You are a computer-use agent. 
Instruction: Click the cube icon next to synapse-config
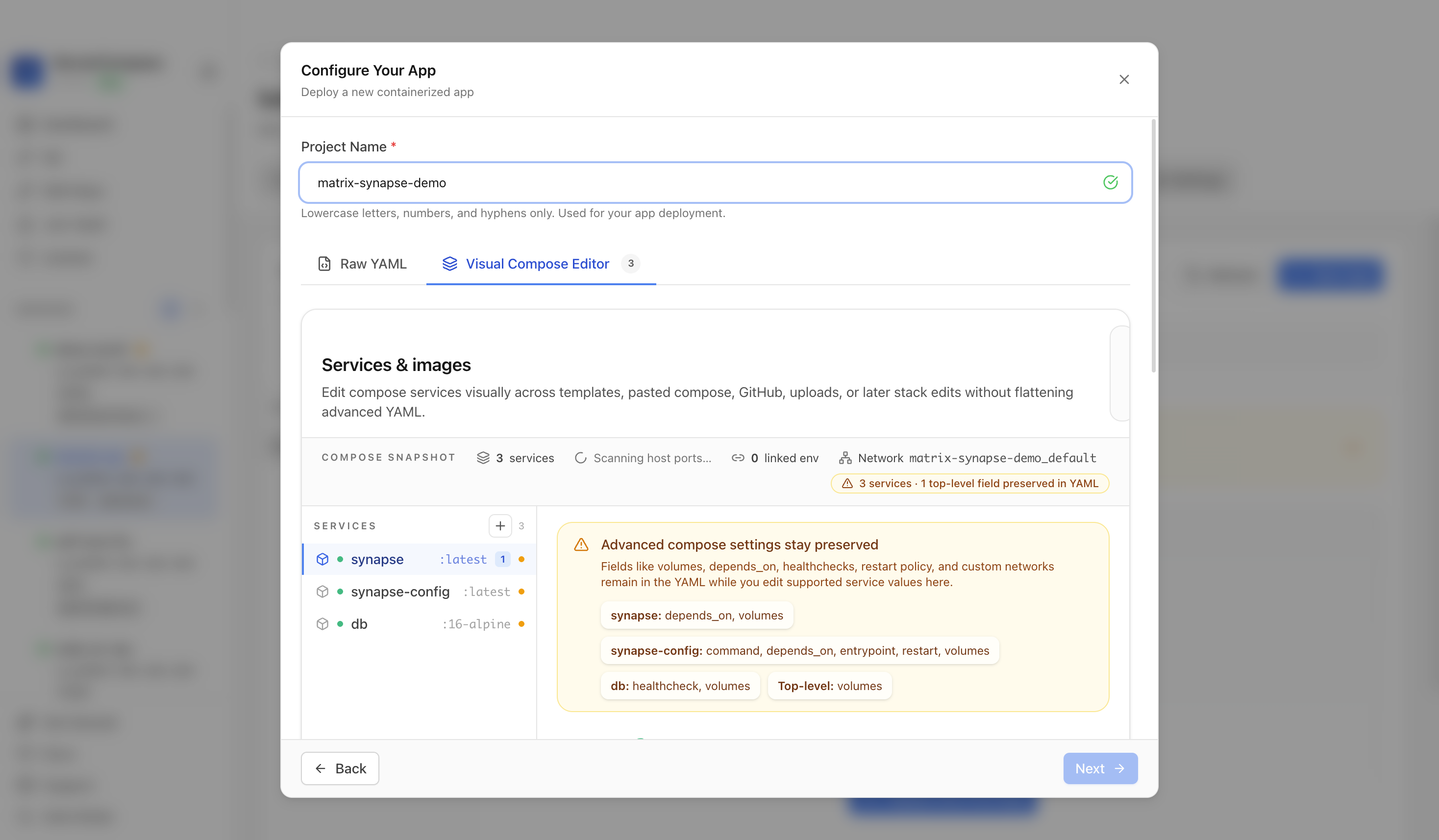(323, 592)
